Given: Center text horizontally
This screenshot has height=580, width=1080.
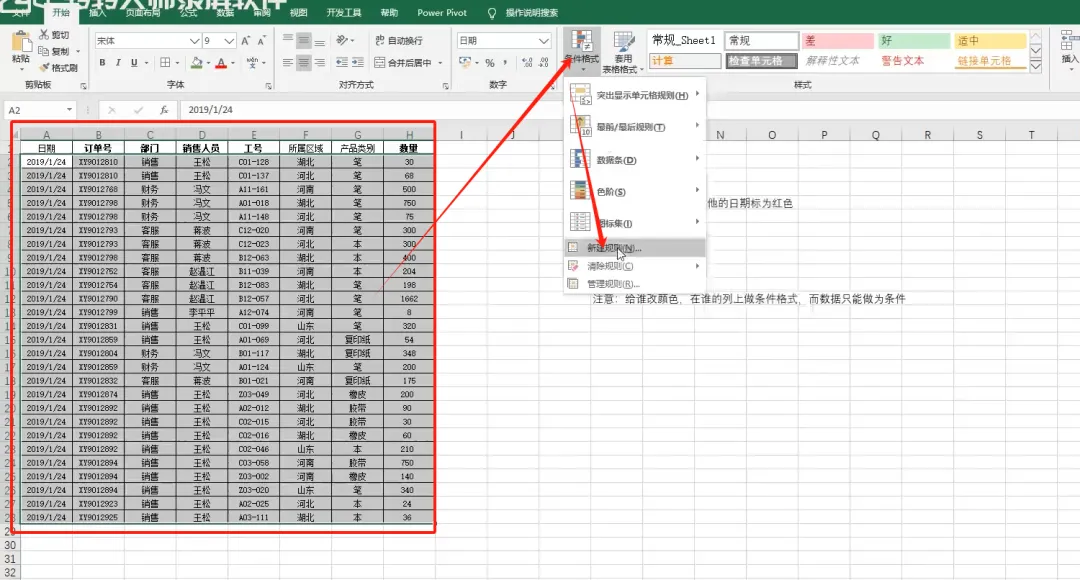Looking at the screenshot, I should tap(304, 63).
